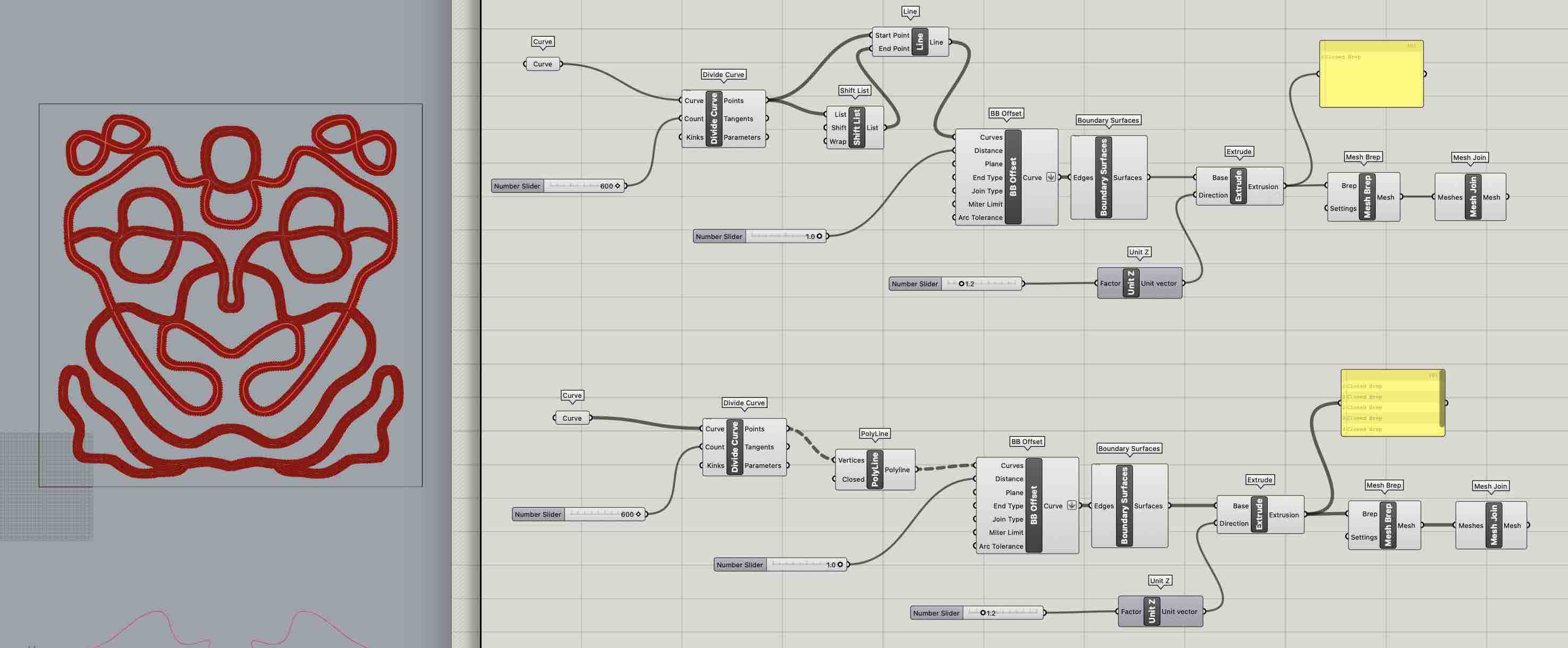This screenshot has width=1568, height=648.
Task: Click the Shift List component
Action: [x=856, y=127]
